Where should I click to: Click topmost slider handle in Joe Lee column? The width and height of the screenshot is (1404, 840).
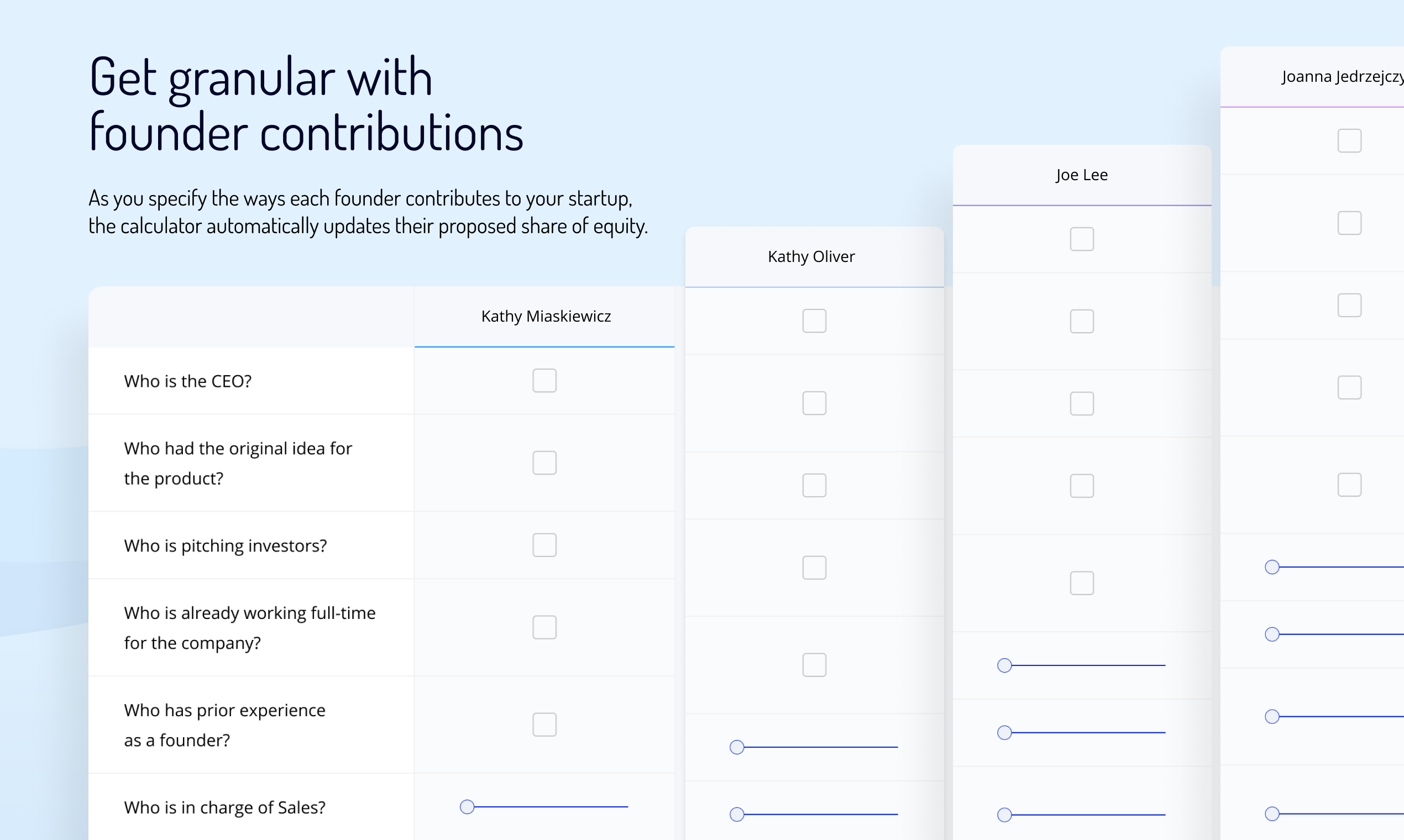(1004, 665)
